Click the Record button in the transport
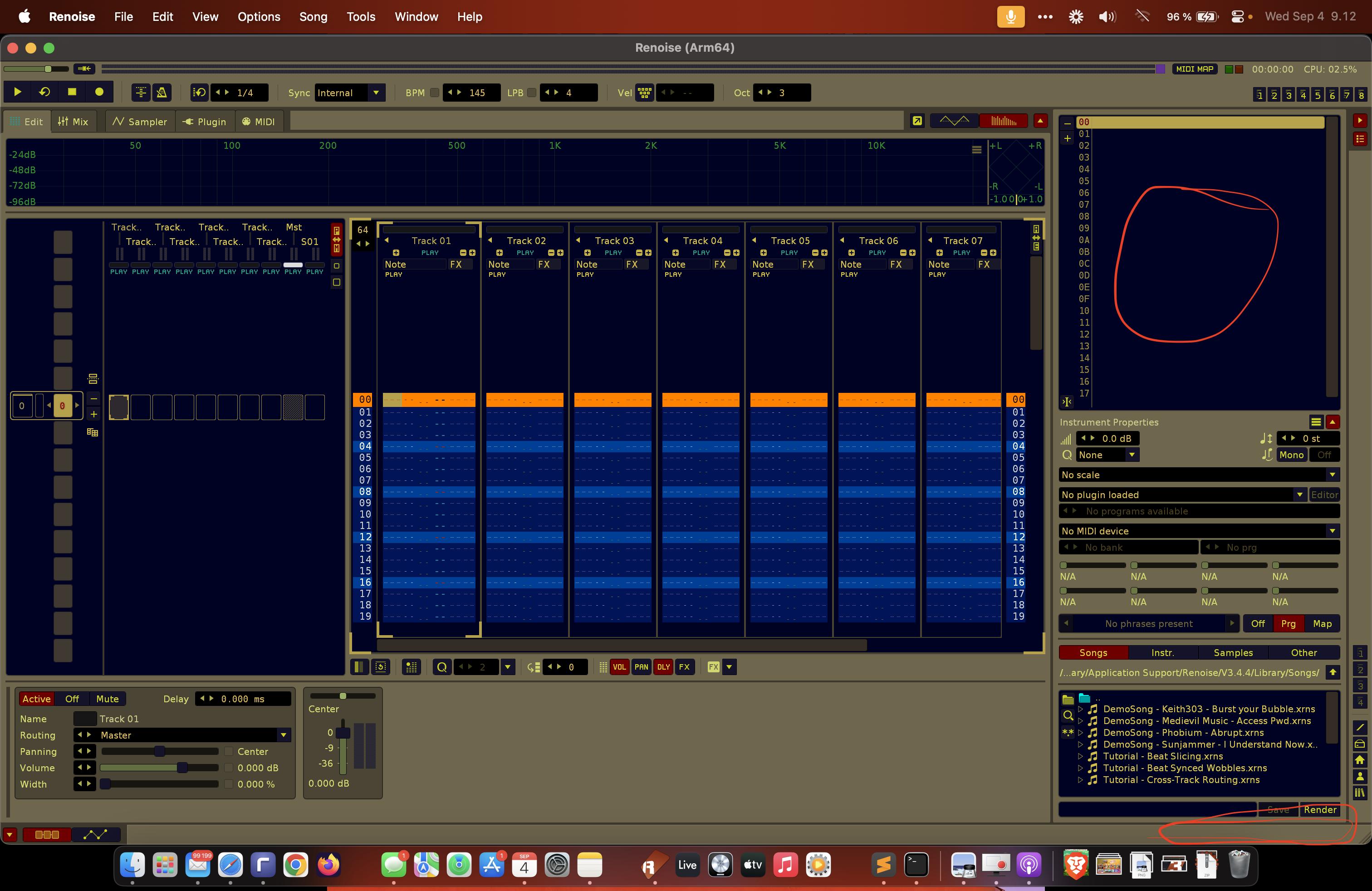1372x891 pixels. (x=99, y=92)
